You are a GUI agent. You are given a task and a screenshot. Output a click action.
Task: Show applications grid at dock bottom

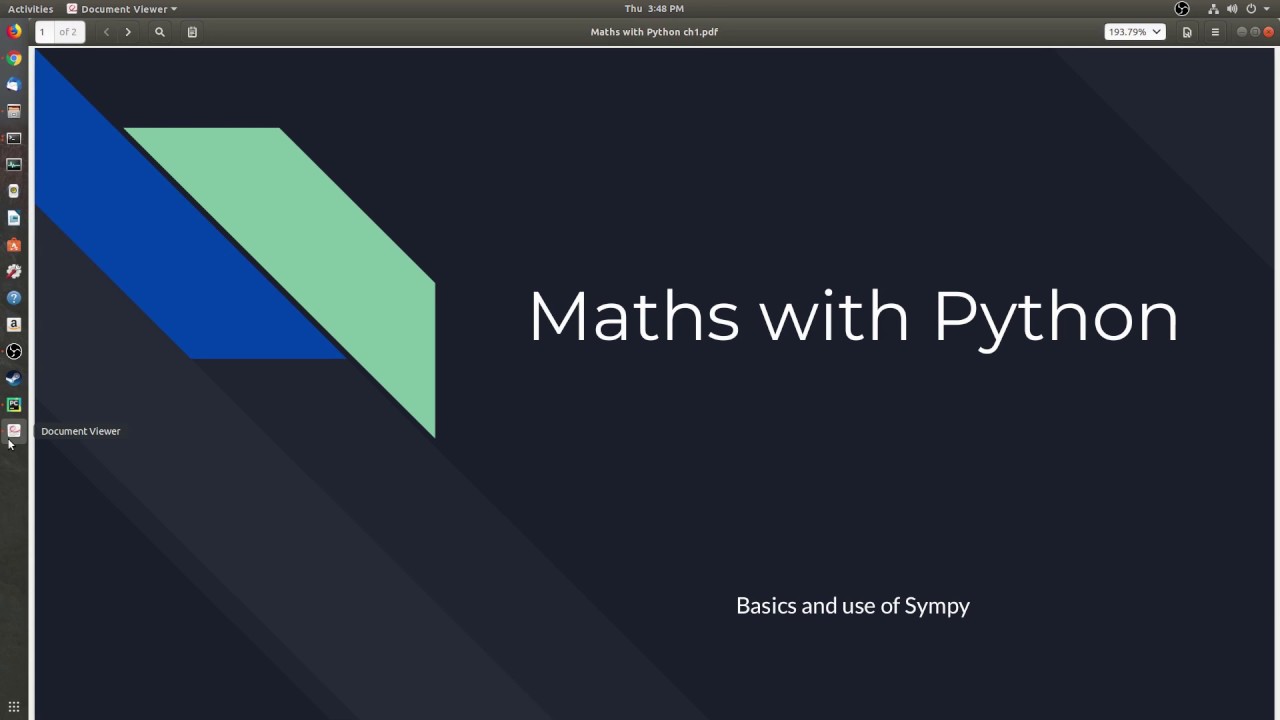point(14,707)
